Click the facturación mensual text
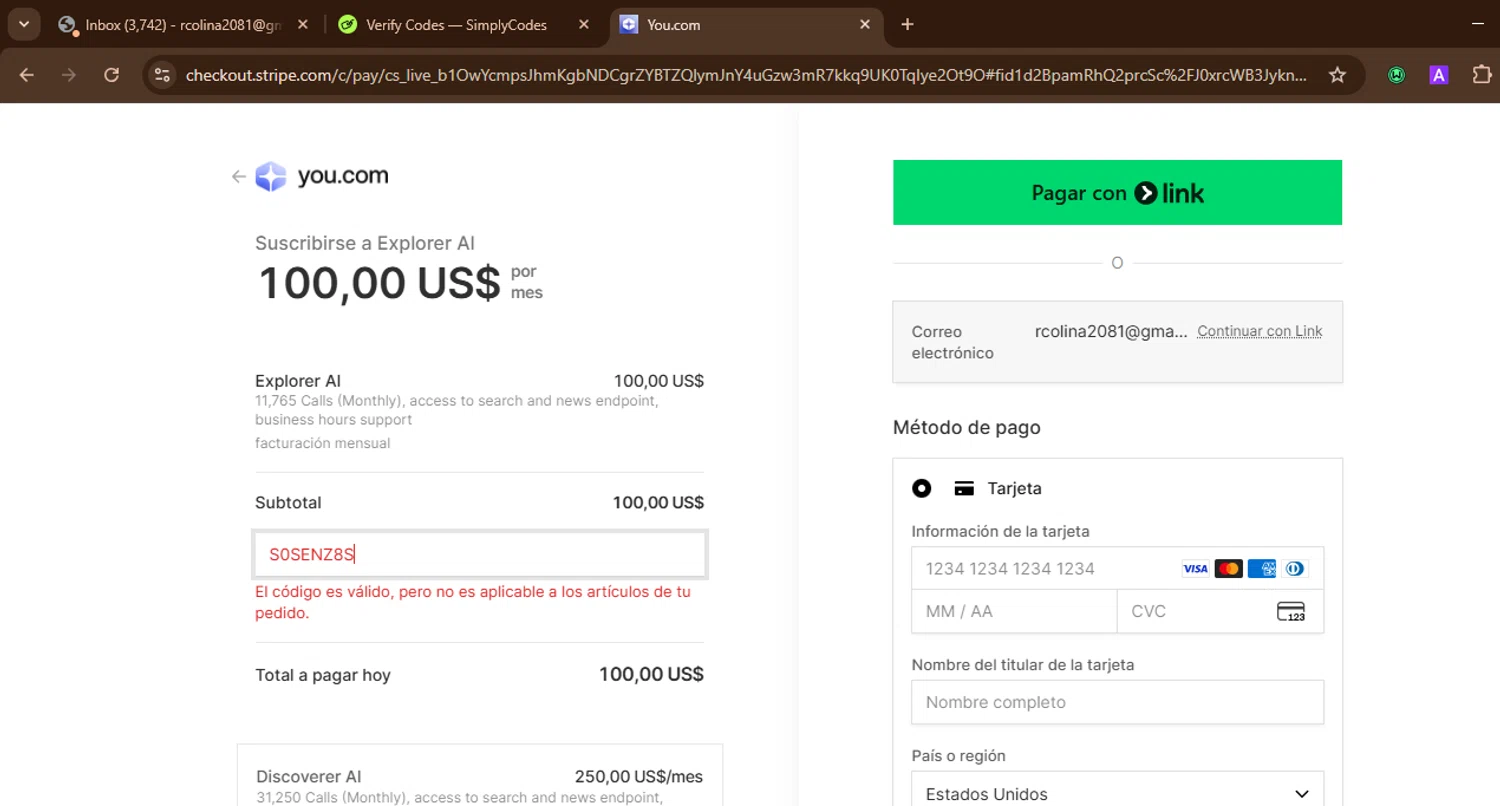Screen dimensions: 1500x806 [323, 443]
